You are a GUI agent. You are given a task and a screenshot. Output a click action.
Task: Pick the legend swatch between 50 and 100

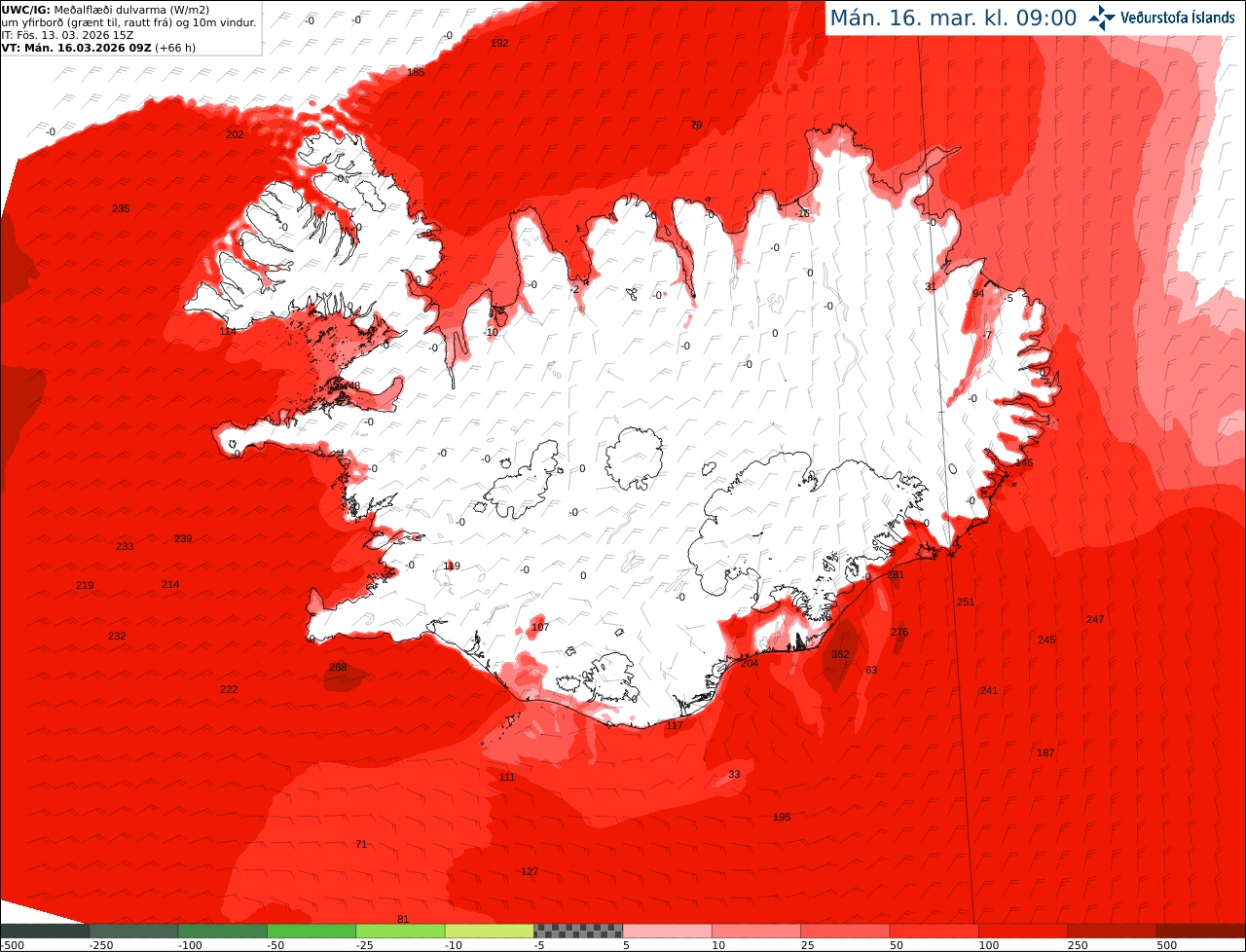point(934,931)
